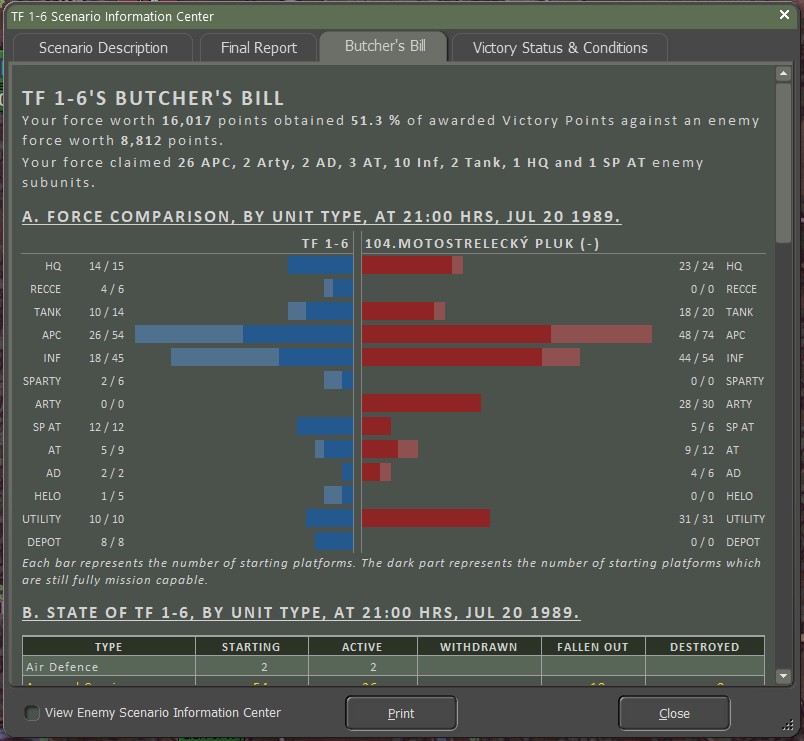Click the scrollbar down arrow
Viewport: 804px width, 741px height.
pos(783,676)
